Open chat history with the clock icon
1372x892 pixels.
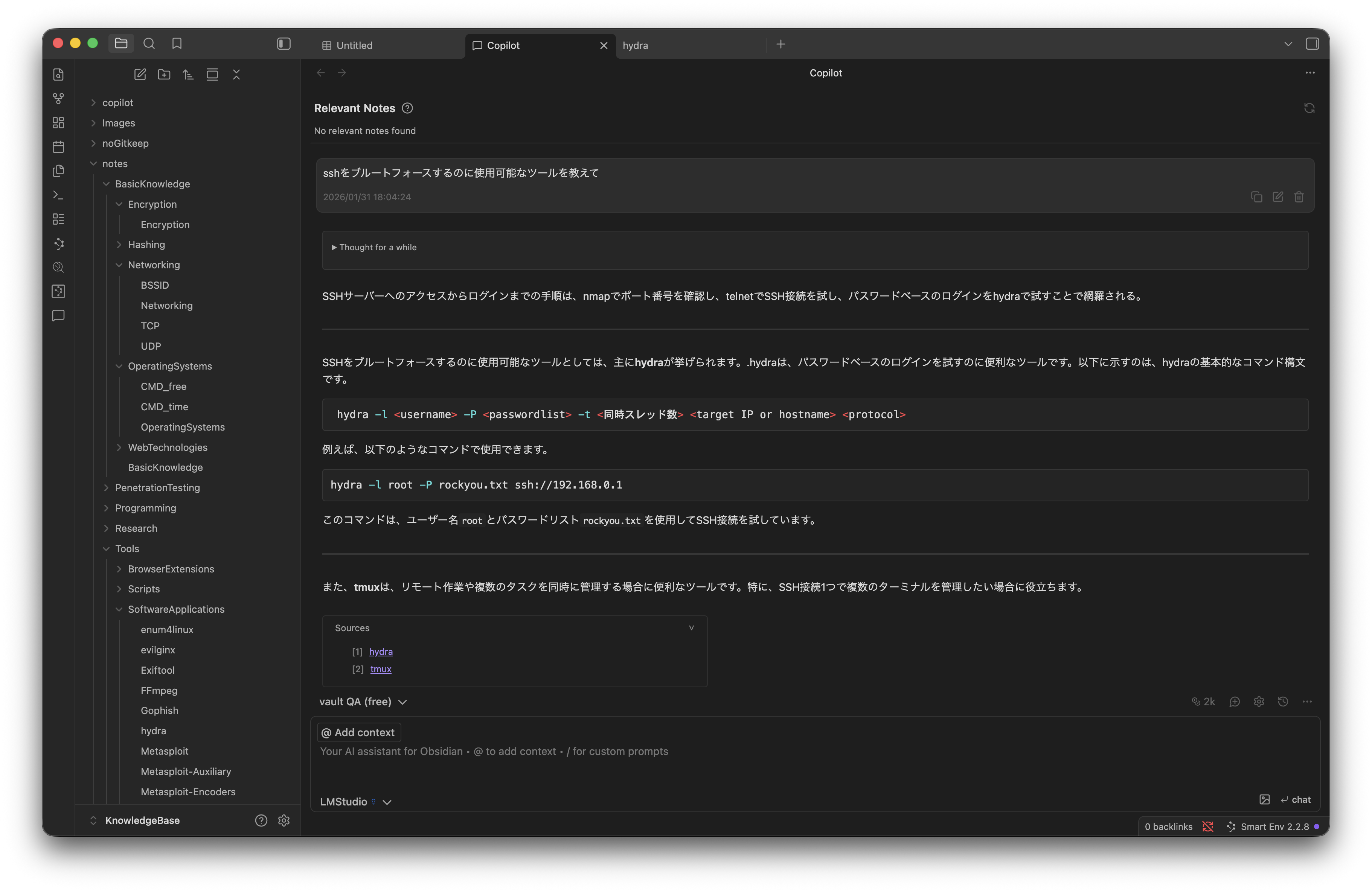pyautogui.click(x=1283, y=701)
